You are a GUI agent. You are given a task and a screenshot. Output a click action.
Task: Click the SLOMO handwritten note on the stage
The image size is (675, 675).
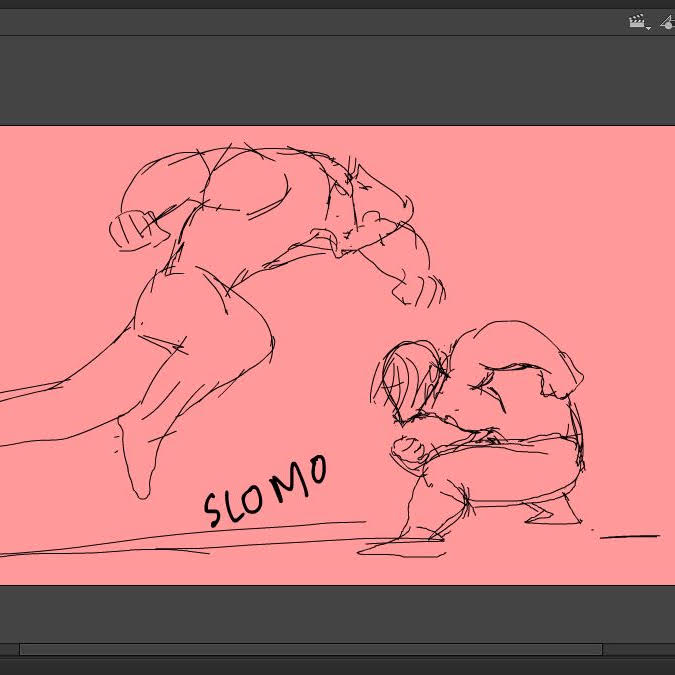pyautogui.click(x=265, y=490)
